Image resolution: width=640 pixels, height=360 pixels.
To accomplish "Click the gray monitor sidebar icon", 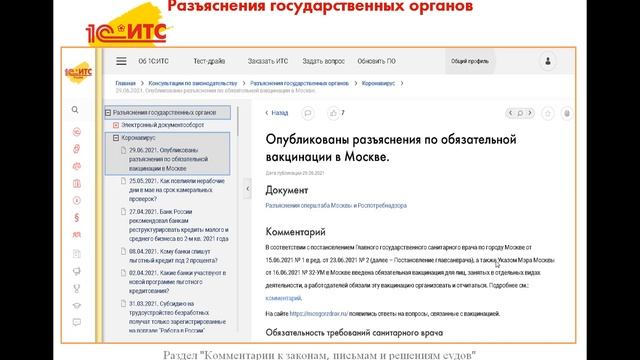I will point(76,271).
